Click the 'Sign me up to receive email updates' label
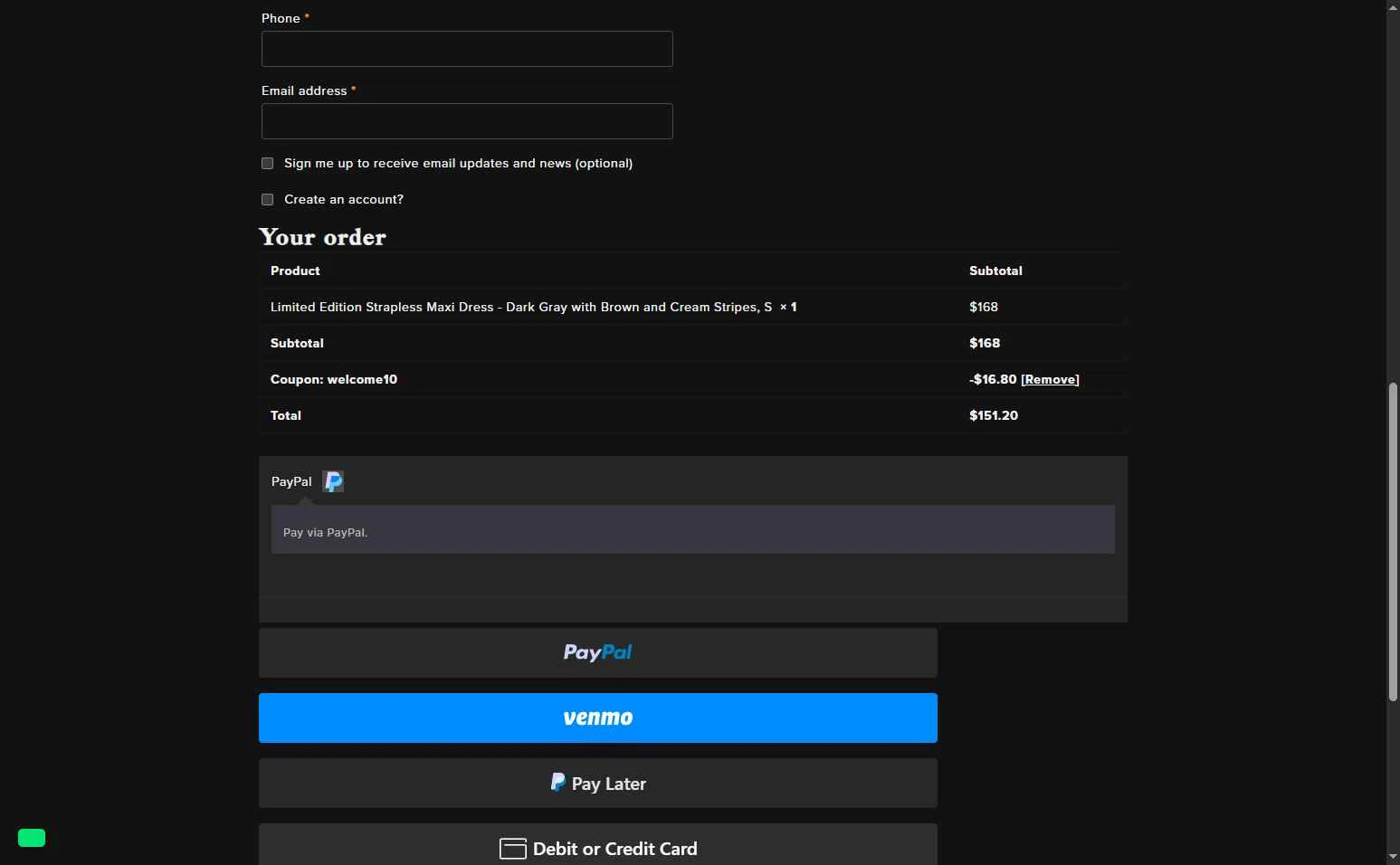1400x865 pixels. tap(458, 163)
